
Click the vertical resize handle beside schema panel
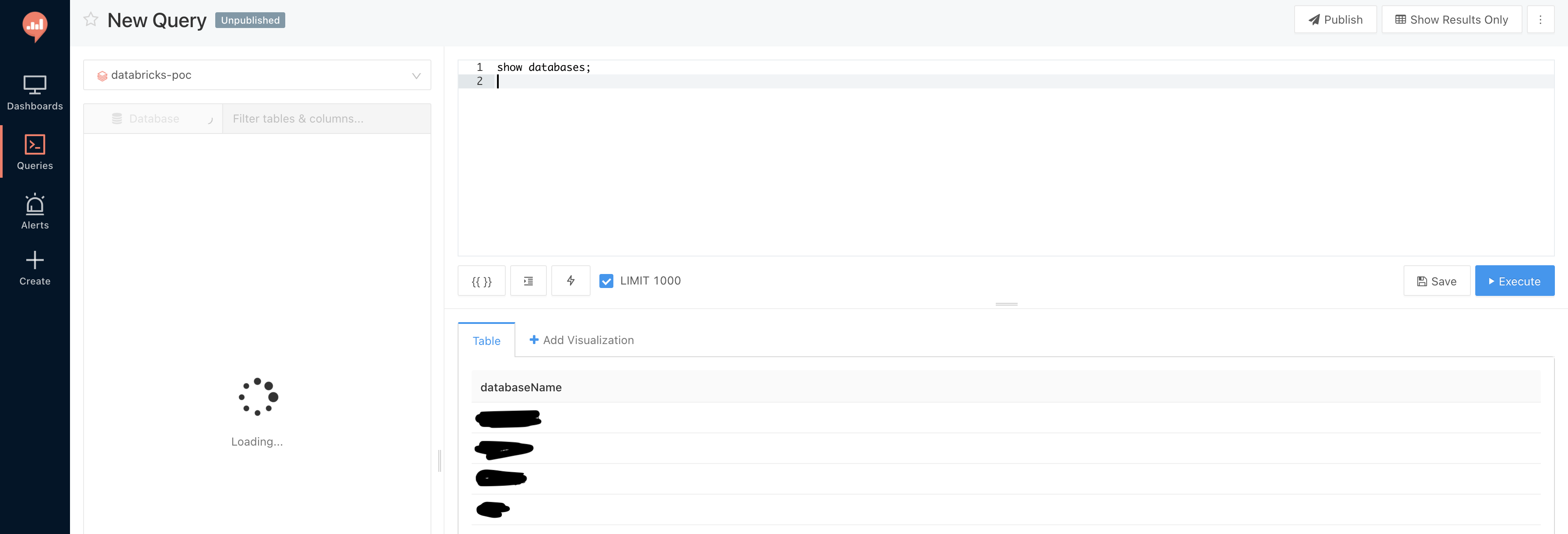(x=440, y=460)
